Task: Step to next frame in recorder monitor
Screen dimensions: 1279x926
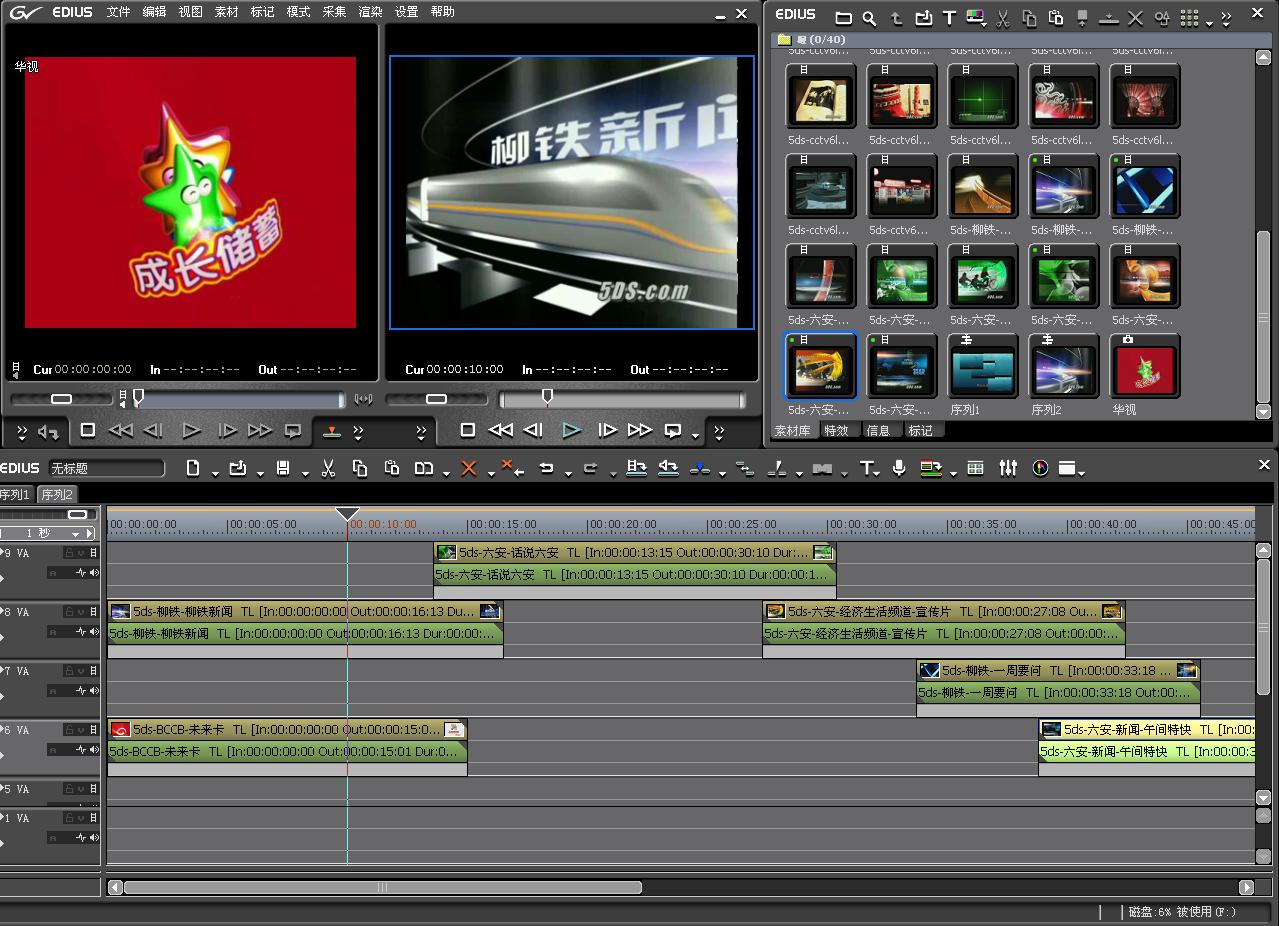Action: tap(607, 430)
